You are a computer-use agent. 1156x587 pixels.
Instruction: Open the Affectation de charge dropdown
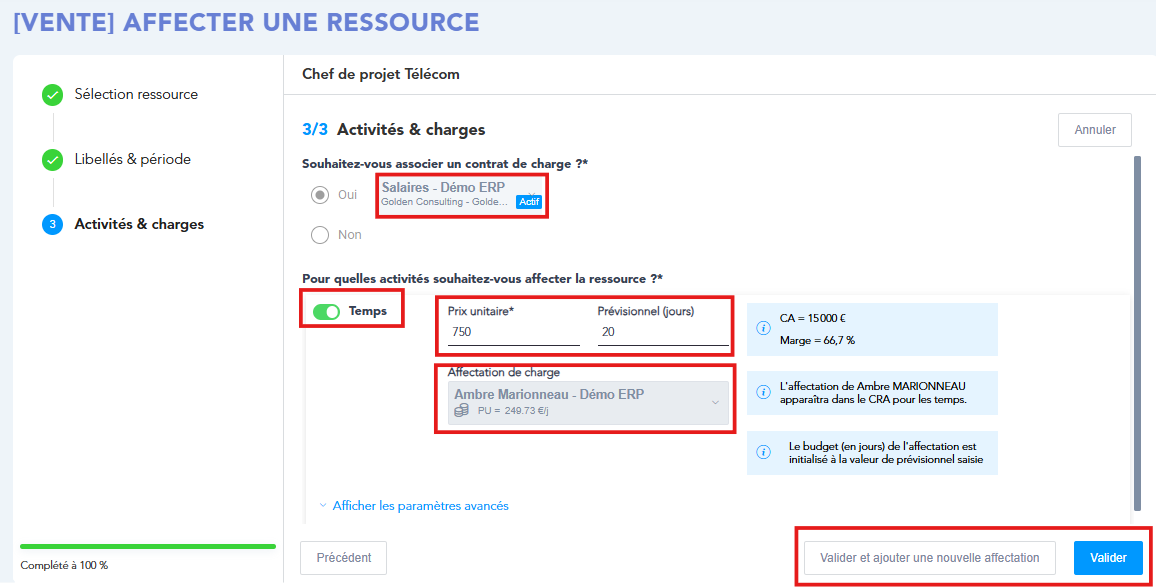tap(586, 401)
